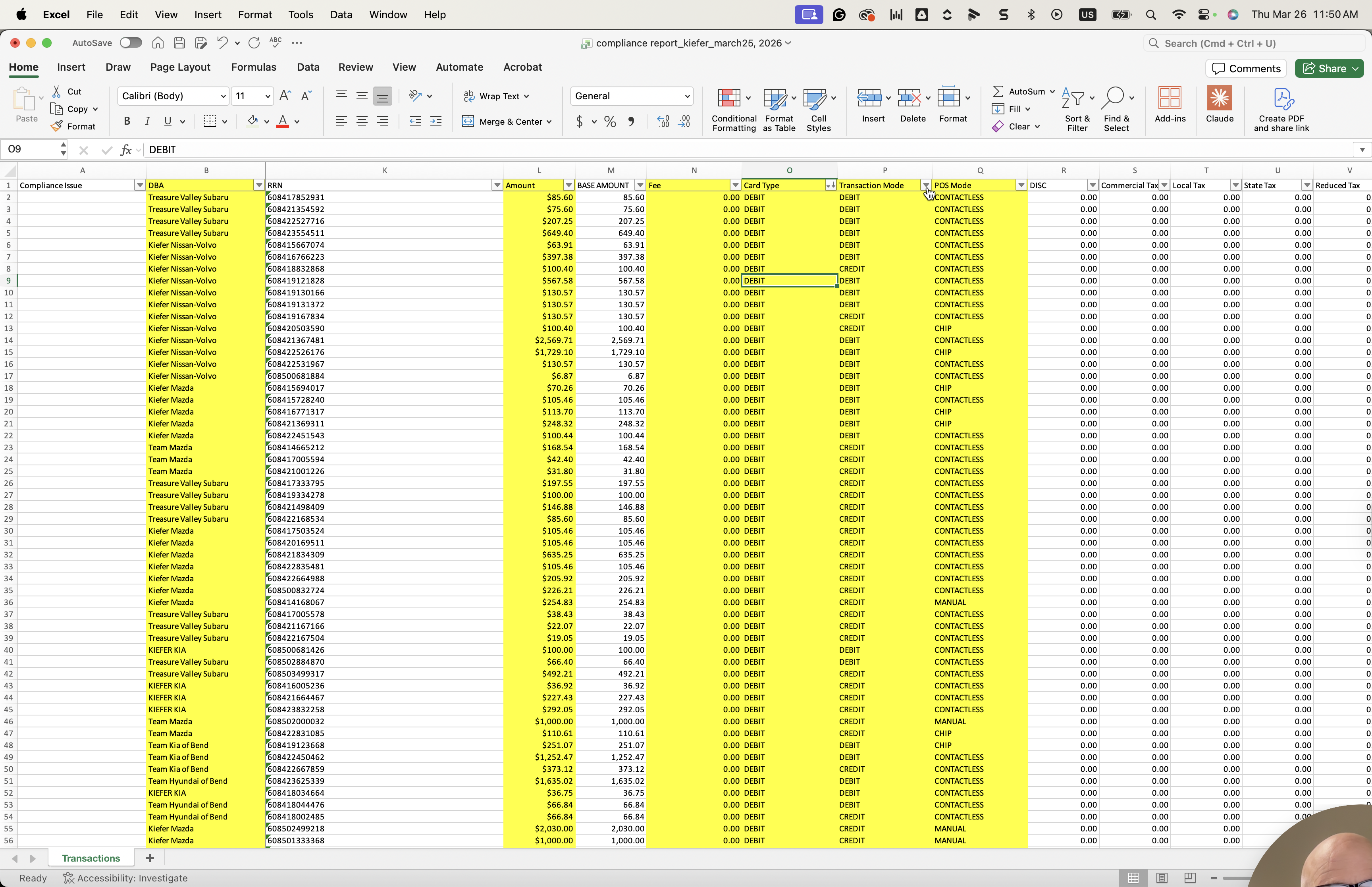Switch to the Formulas ribbon tab
Viewport: 1372px width, 887px height.
[x=254, y=67]
